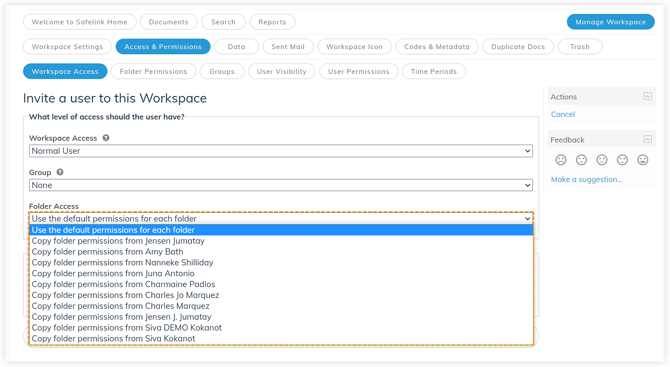This screenshot has height=367, width=670.
Task: Open the User Visibility sub-tab
Action: [x=282, y=71]
